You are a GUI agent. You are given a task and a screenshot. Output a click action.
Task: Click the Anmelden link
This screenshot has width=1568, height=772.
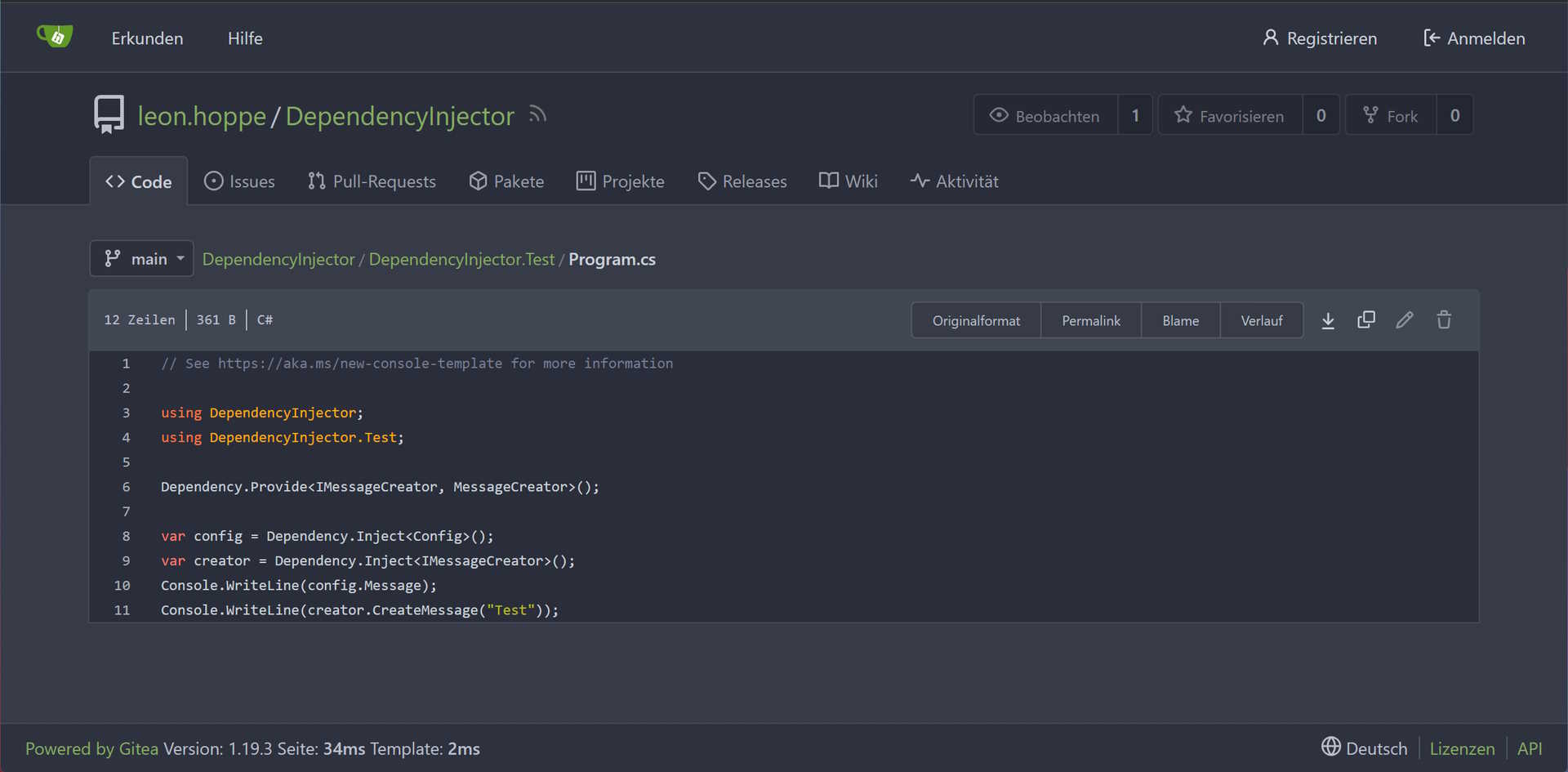[x=1474, y=38]
